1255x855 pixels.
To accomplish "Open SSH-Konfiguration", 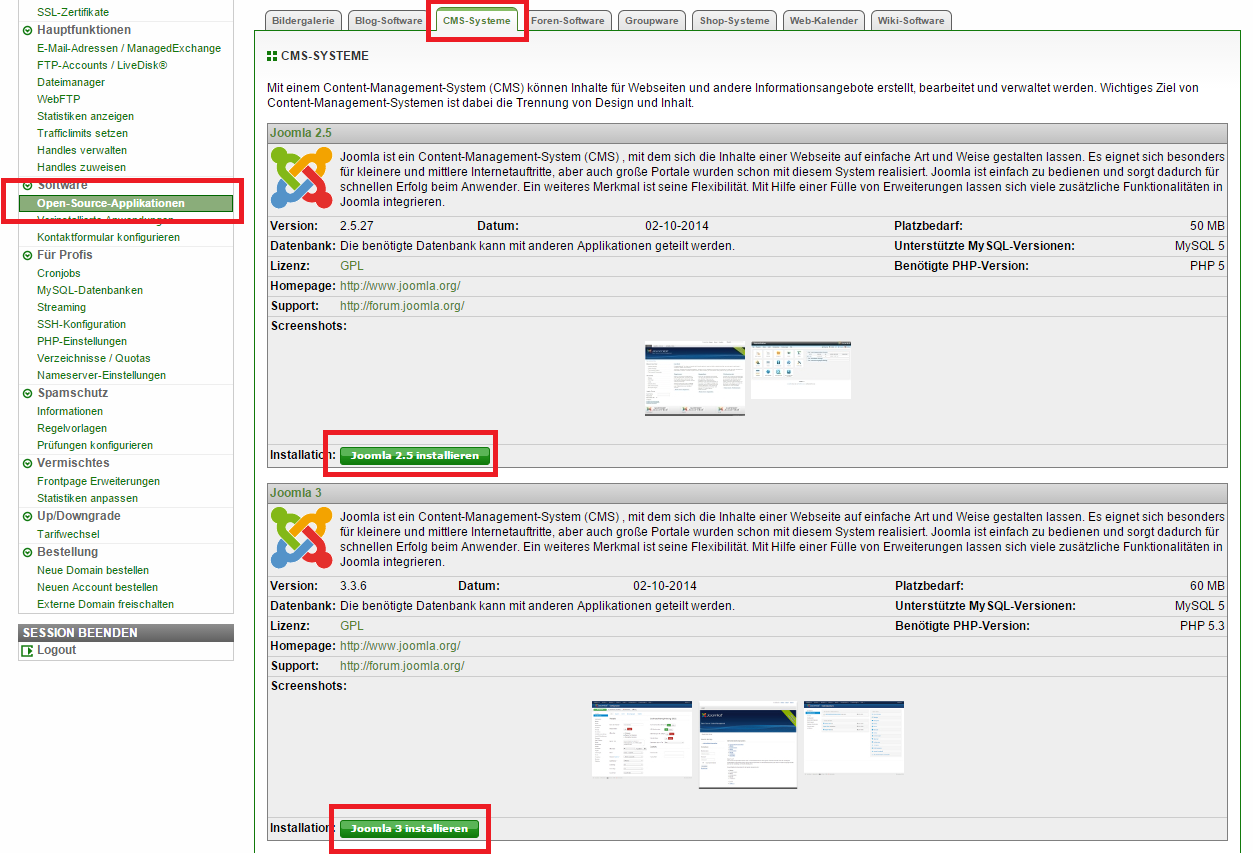I will 81,324.
